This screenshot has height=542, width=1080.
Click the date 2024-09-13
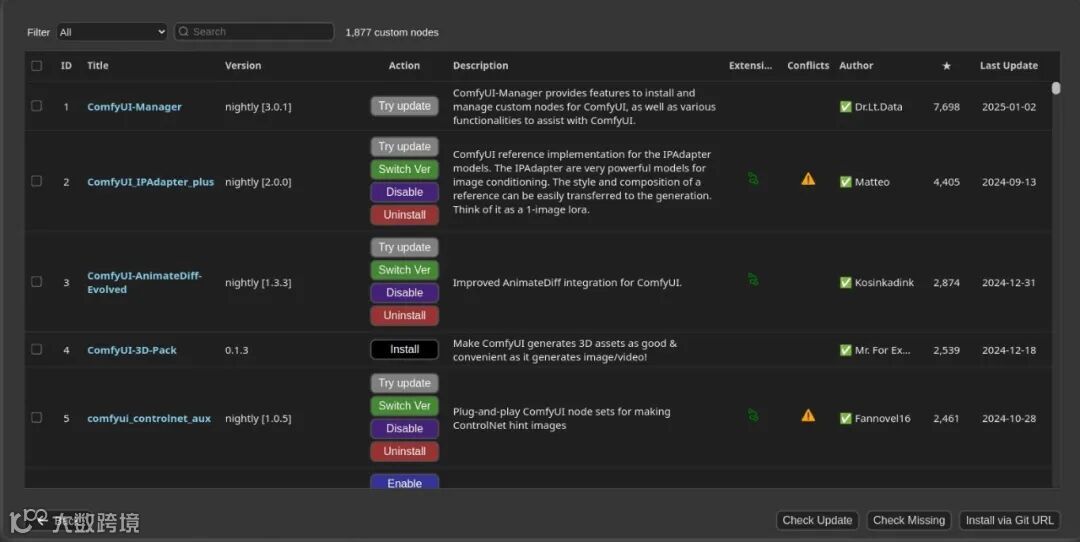1009,182
